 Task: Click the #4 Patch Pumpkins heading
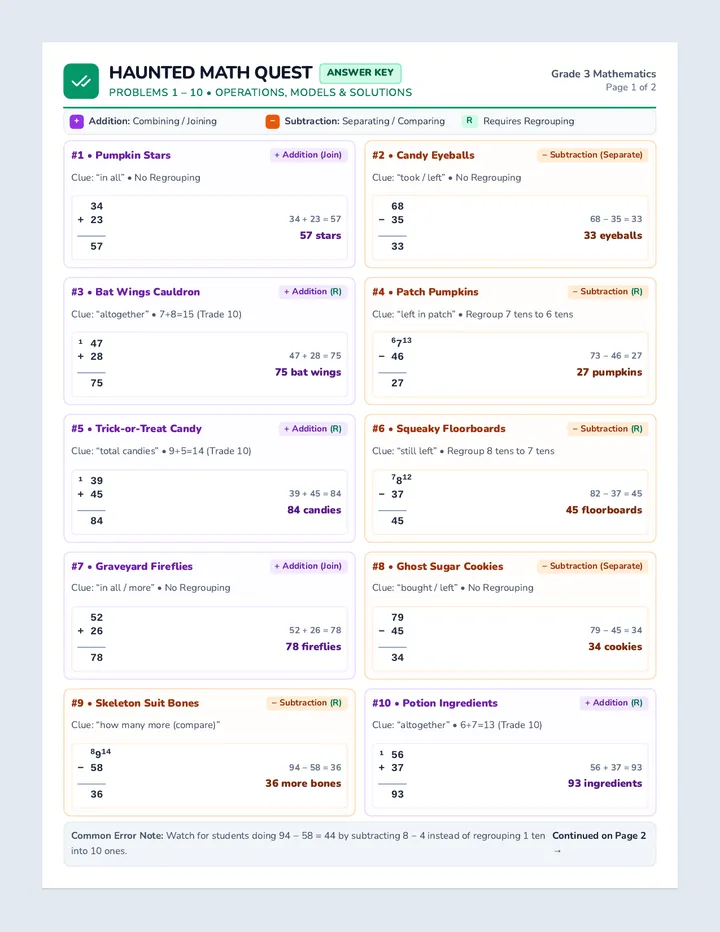point(425,292)
